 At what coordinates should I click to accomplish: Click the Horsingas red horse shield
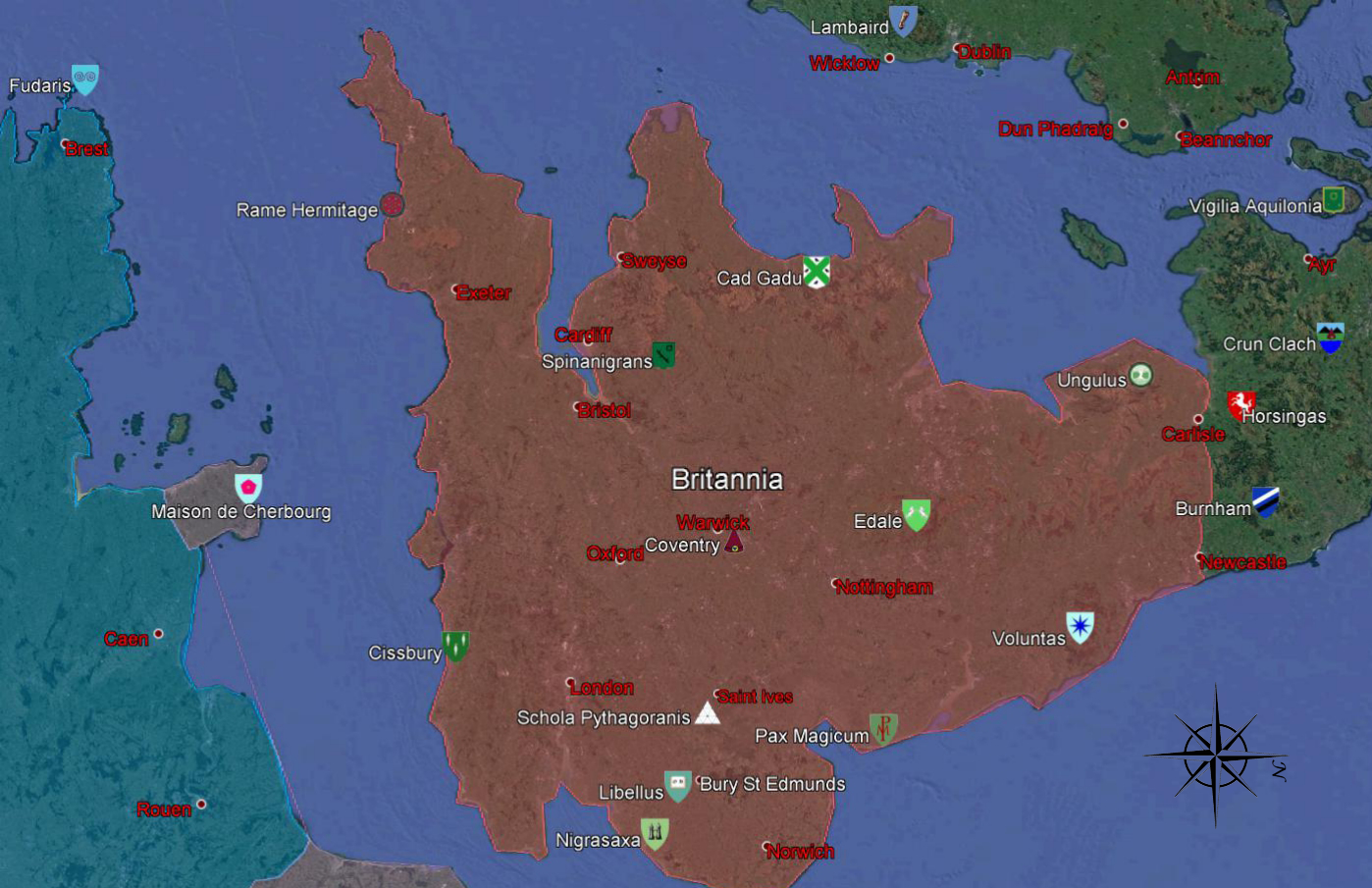click(1241, 404)
